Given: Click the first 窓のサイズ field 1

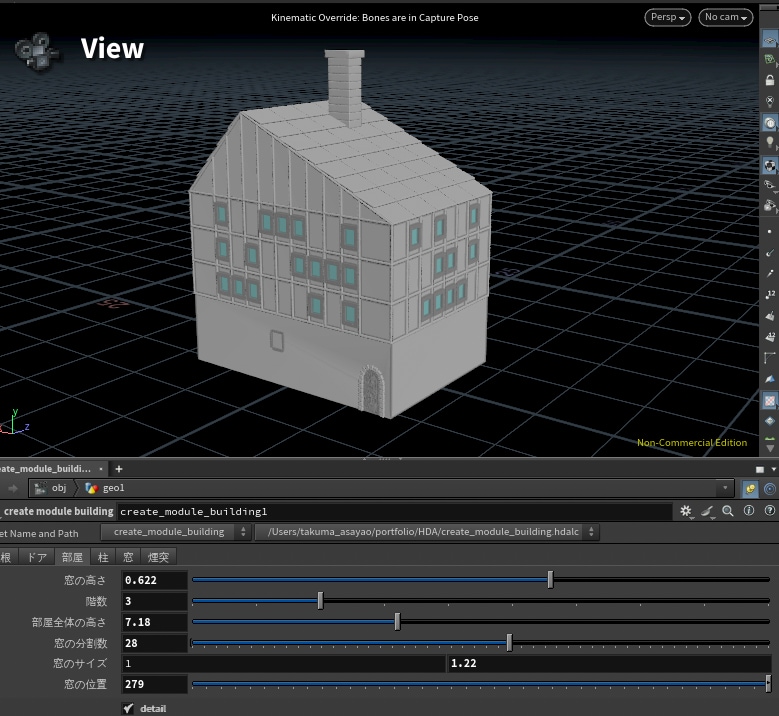Looking at the screenshot, I should (284, 663).
